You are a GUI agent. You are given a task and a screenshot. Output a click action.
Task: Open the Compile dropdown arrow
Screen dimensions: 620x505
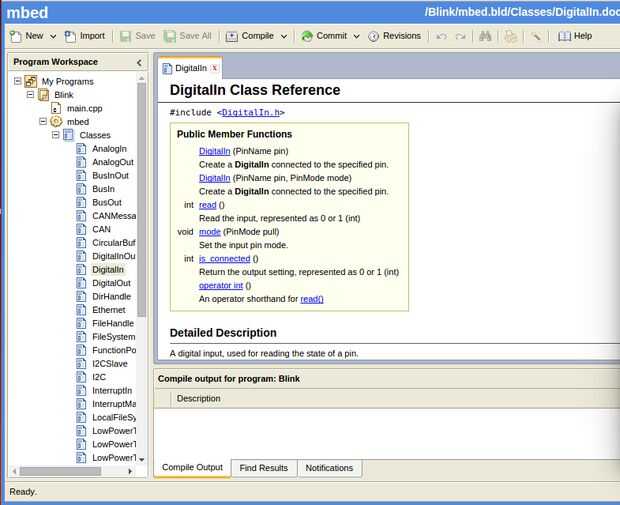284,36
